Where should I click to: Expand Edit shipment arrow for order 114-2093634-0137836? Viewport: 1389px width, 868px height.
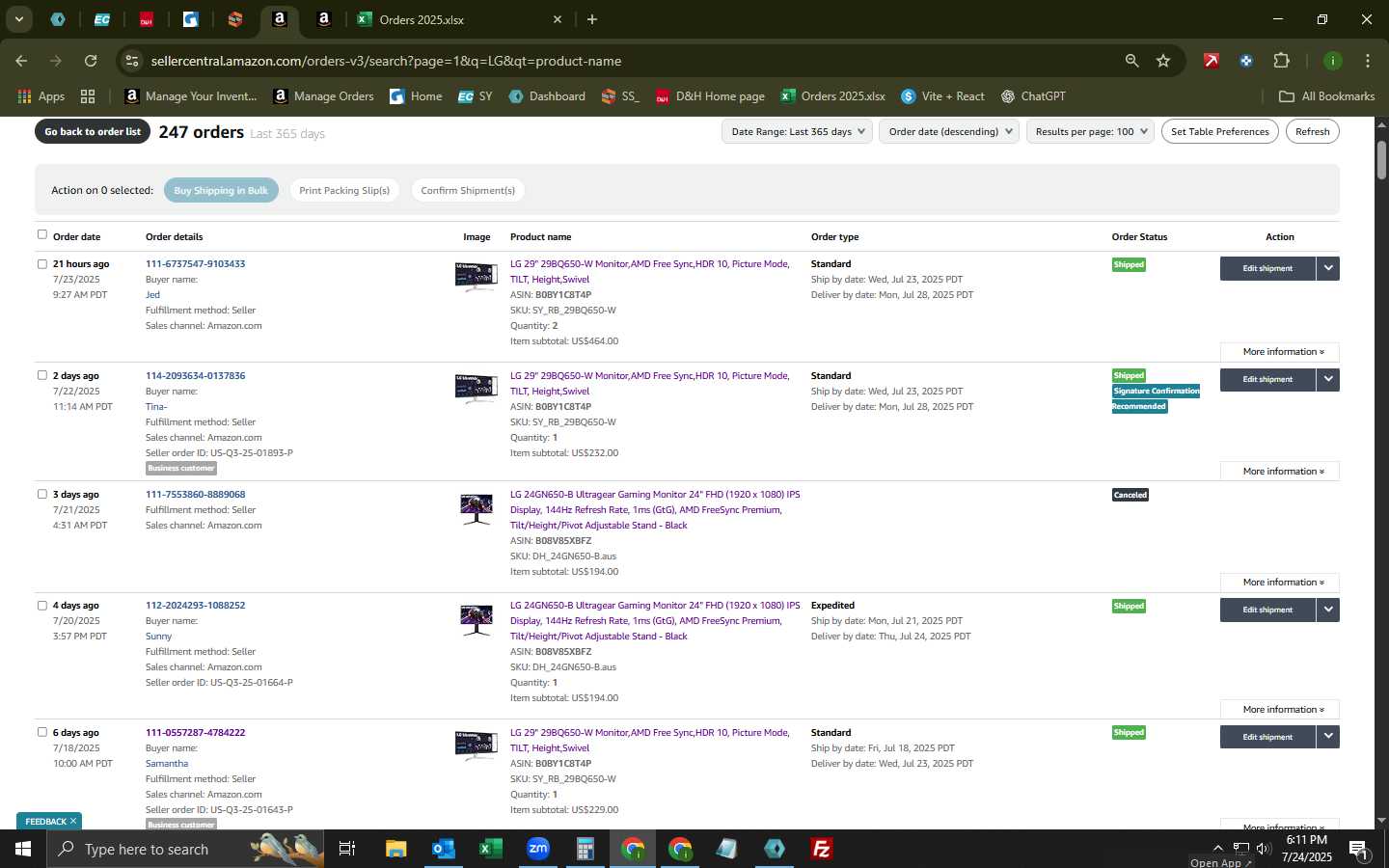[1328, 380]
